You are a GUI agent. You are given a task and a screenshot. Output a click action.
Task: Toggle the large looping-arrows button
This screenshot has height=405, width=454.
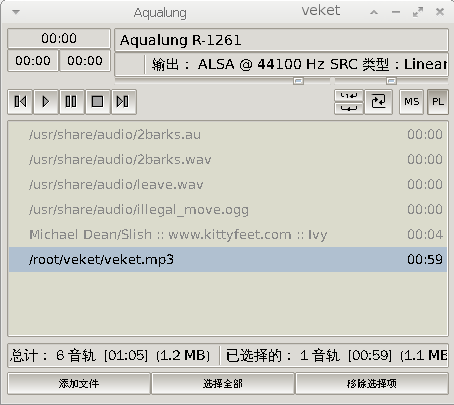(378, 102)
